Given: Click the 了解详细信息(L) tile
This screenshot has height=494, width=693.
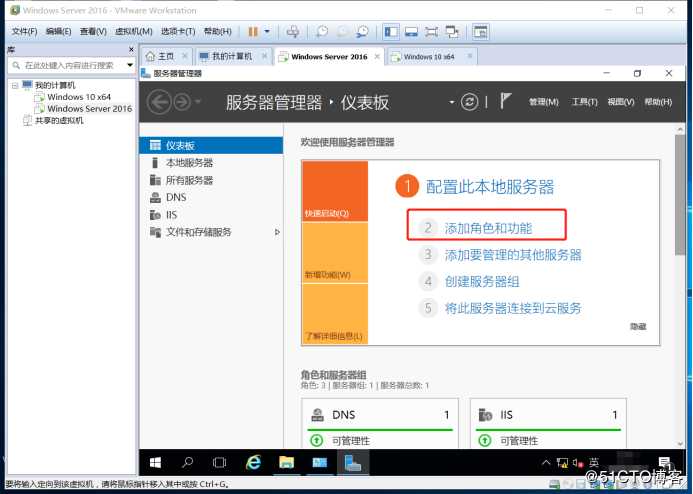Looking at the screenshot, I should (335, 314).
